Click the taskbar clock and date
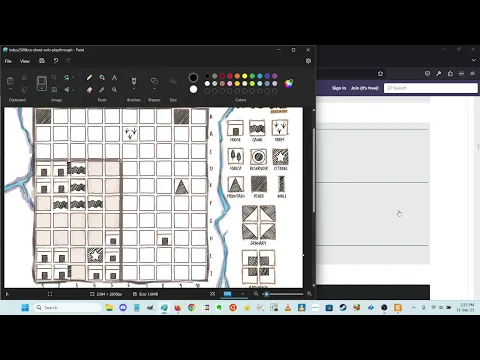Viewport: 480px width, 360px height. pos(465,308)
